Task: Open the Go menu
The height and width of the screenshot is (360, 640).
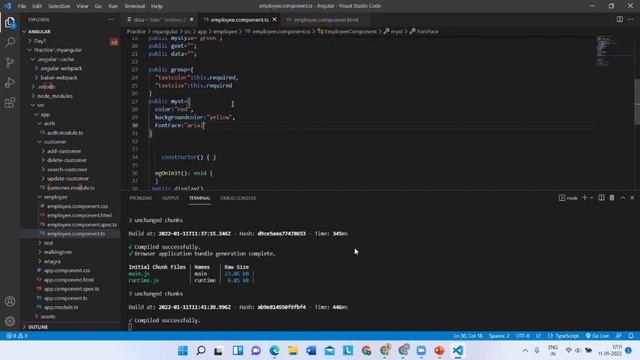Action: 98,6
